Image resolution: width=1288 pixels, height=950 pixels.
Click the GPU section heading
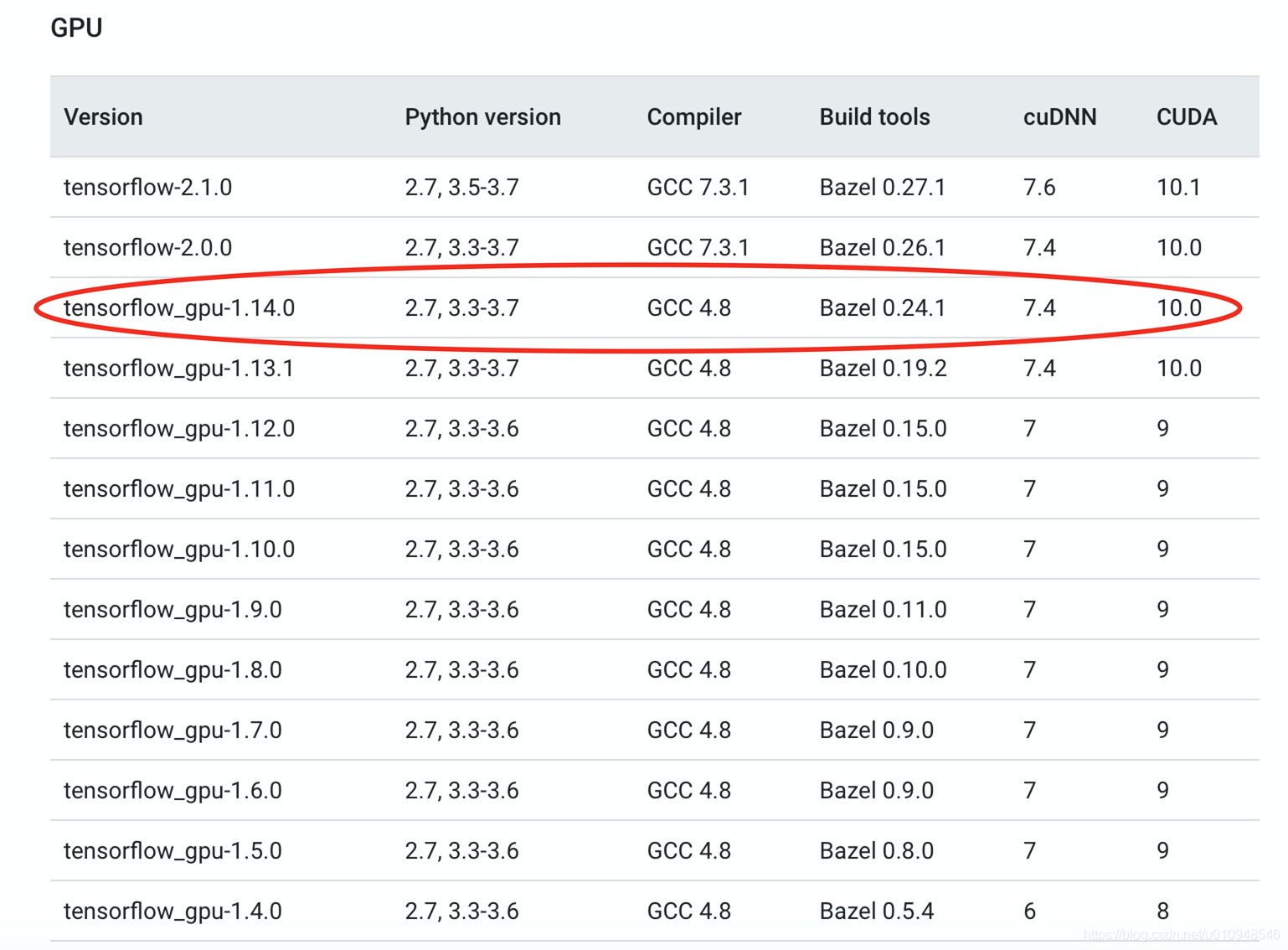(76, 28)
